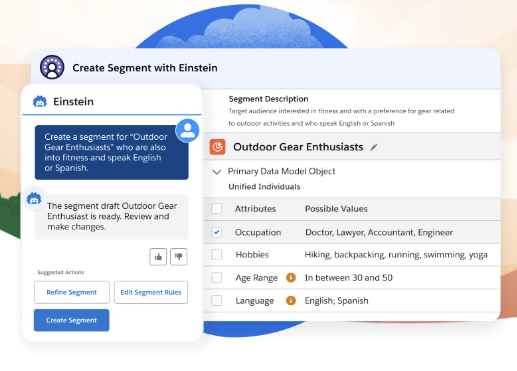Click Einstein's segment draft reply message
Viewport: 517px width, 371px height.
tap(111, 217)
